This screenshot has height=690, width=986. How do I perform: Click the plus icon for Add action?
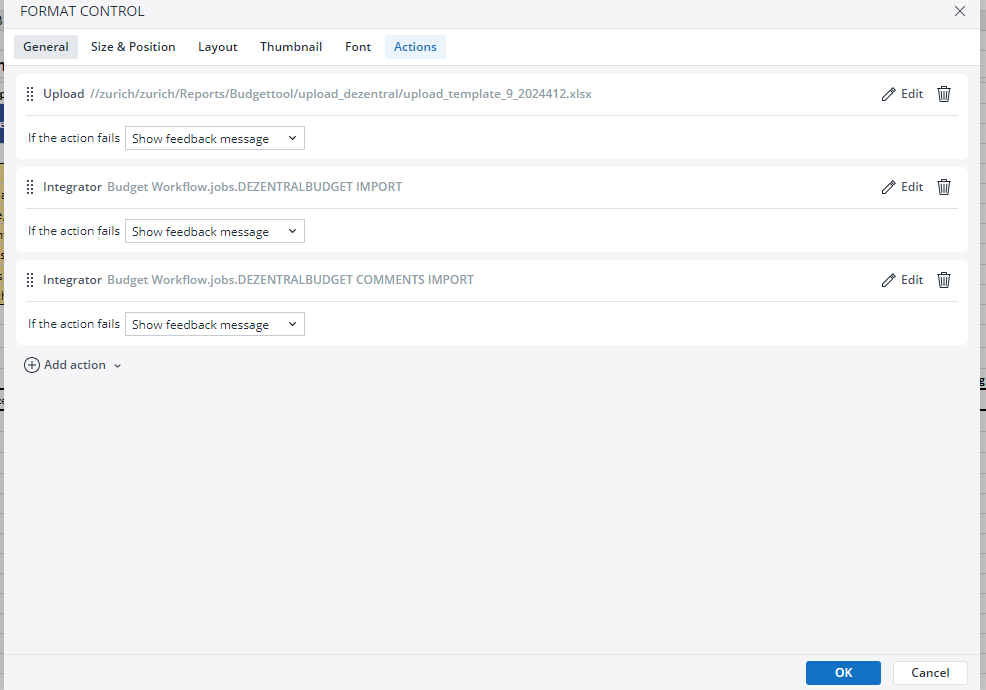[32, 366]
